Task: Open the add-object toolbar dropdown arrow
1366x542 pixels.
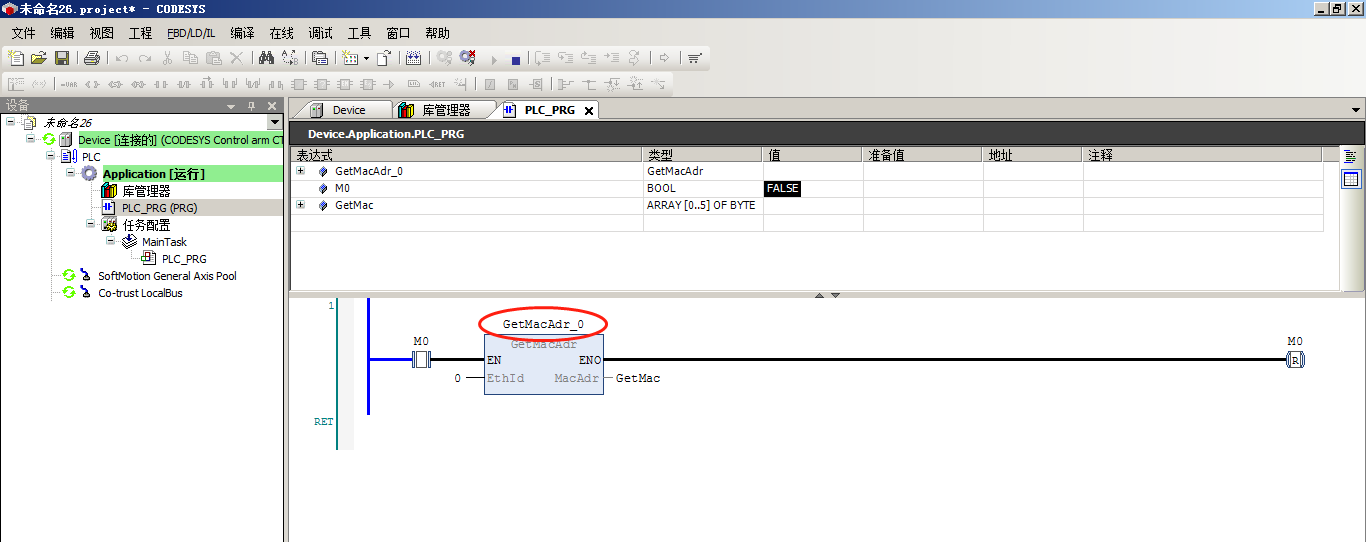Action: click(366, 58)
